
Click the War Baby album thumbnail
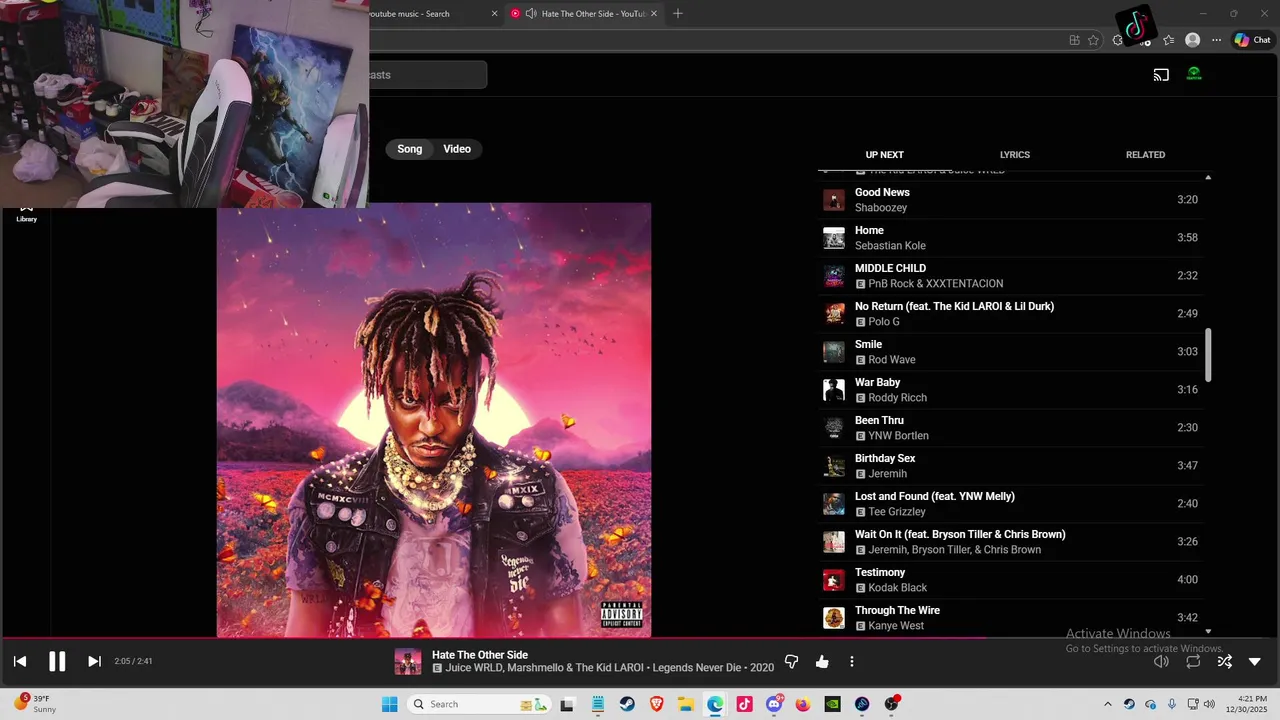point(834,390)
